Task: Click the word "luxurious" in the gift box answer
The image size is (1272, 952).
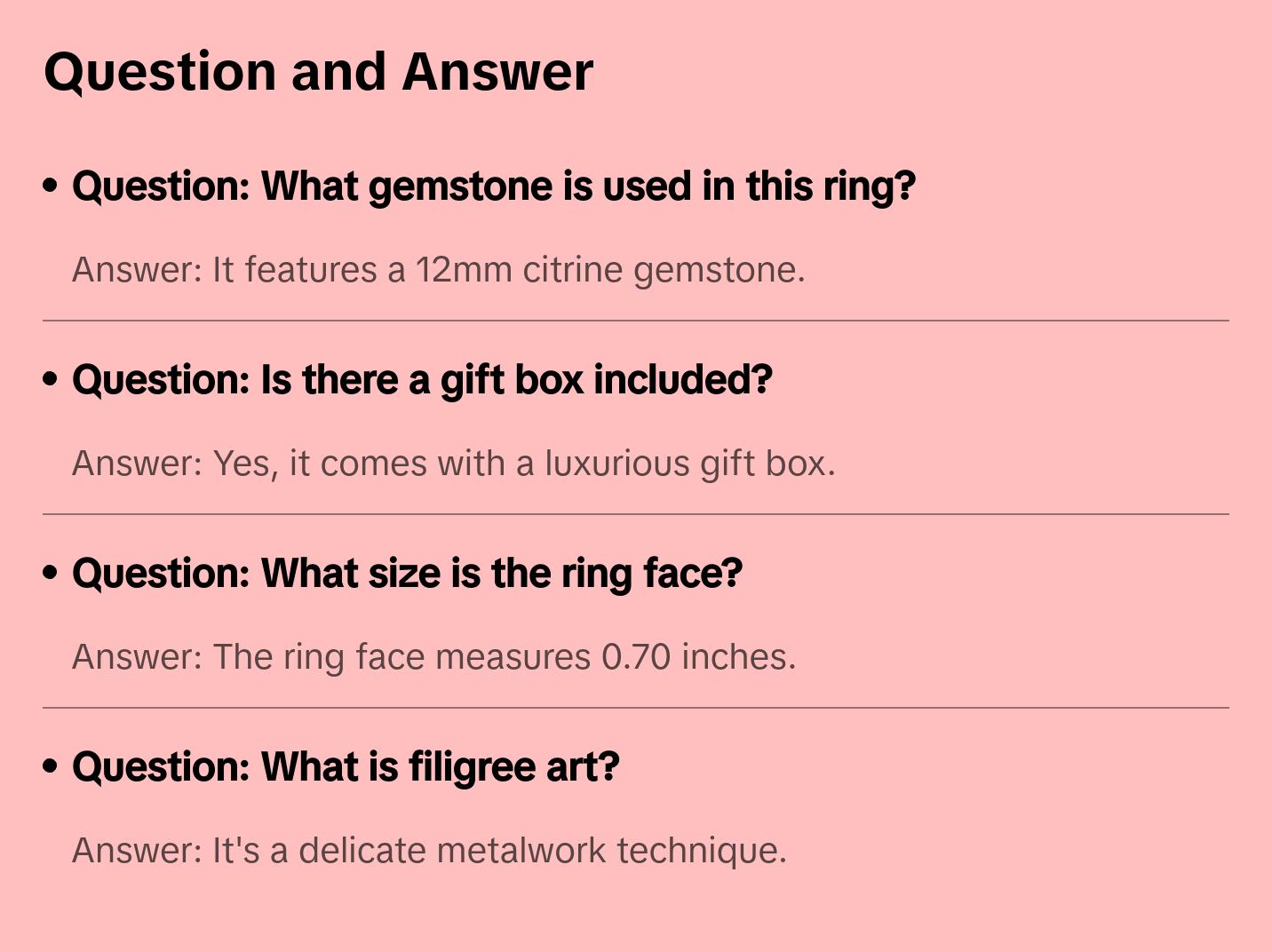Action: pos(617,464)
